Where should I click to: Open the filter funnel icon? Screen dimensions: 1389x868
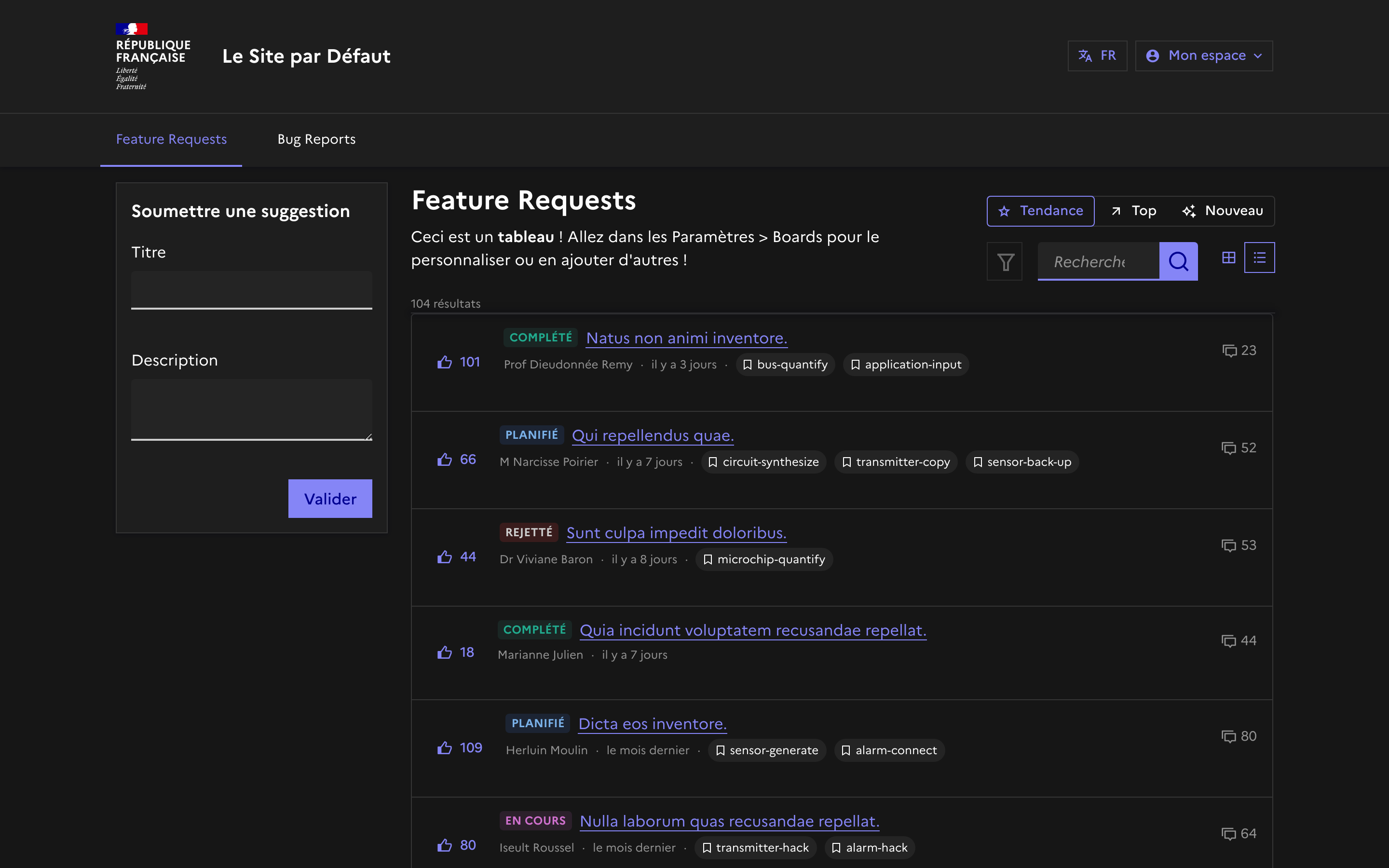1005,262
